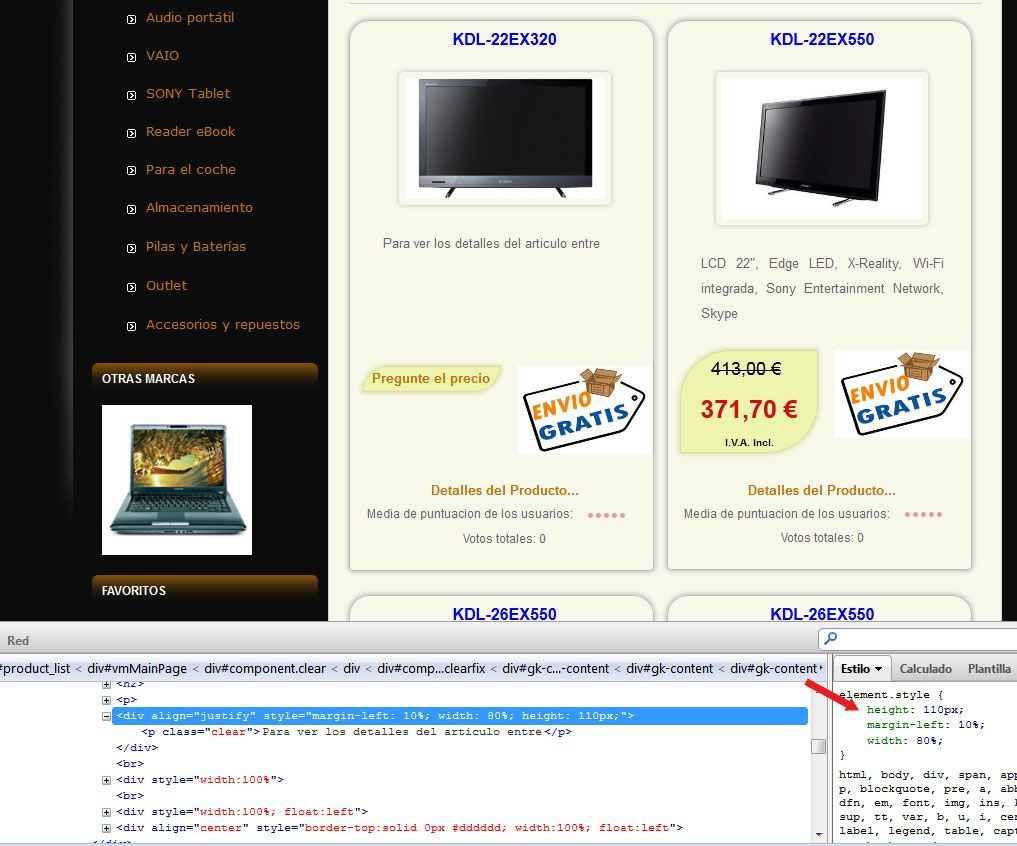Viewport: 1017px width, 846px height.
Task: Click the laptop image under Otras Marcas
Action: (x=177, y=480)
